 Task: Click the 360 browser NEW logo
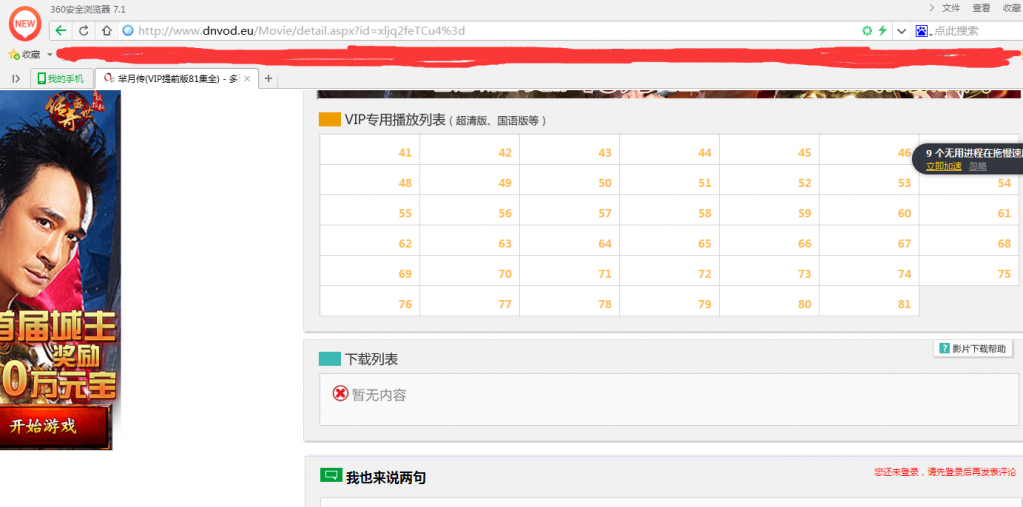point(24,22)
